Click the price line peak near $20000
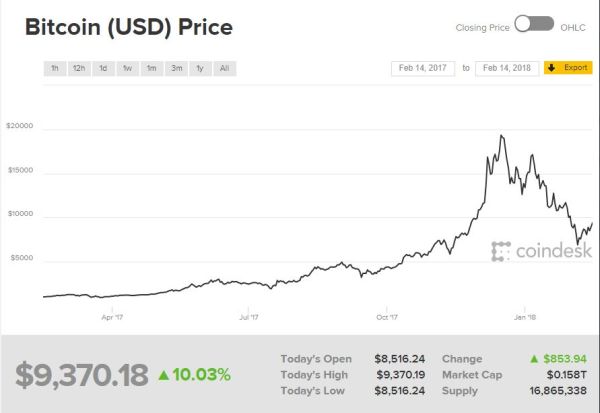Image resolution: width=600 pixels, height=413 pixels. click(x=501, y=136)
